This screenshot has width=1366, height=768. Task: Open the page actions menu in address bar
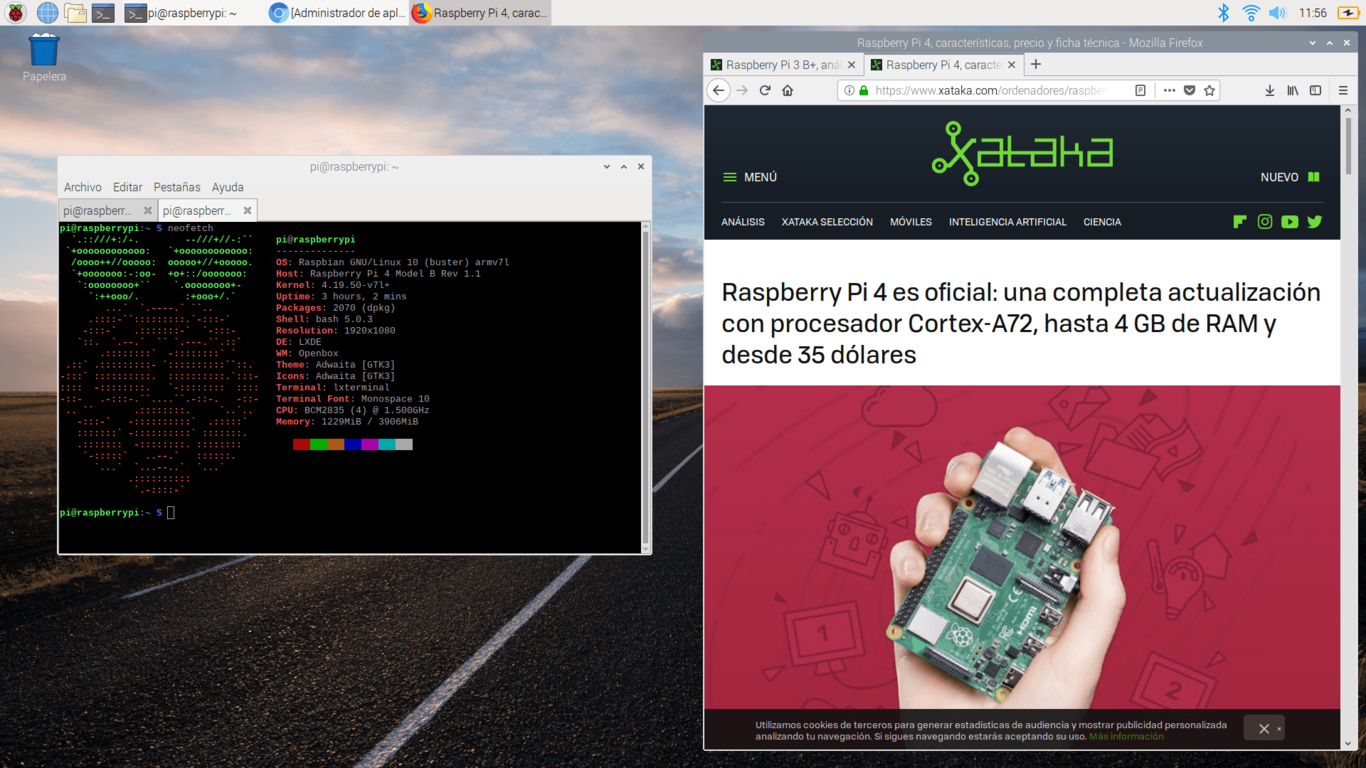(x=1168, y=90)
